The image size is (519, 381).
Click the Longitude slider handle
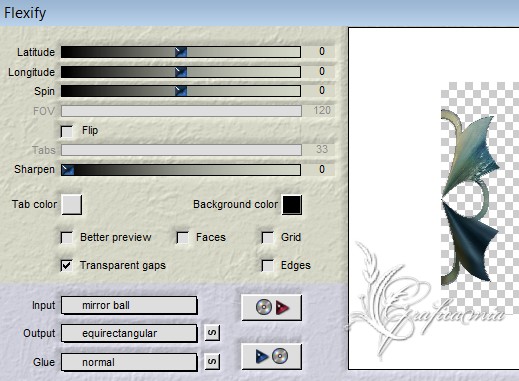tap(181, 72)
